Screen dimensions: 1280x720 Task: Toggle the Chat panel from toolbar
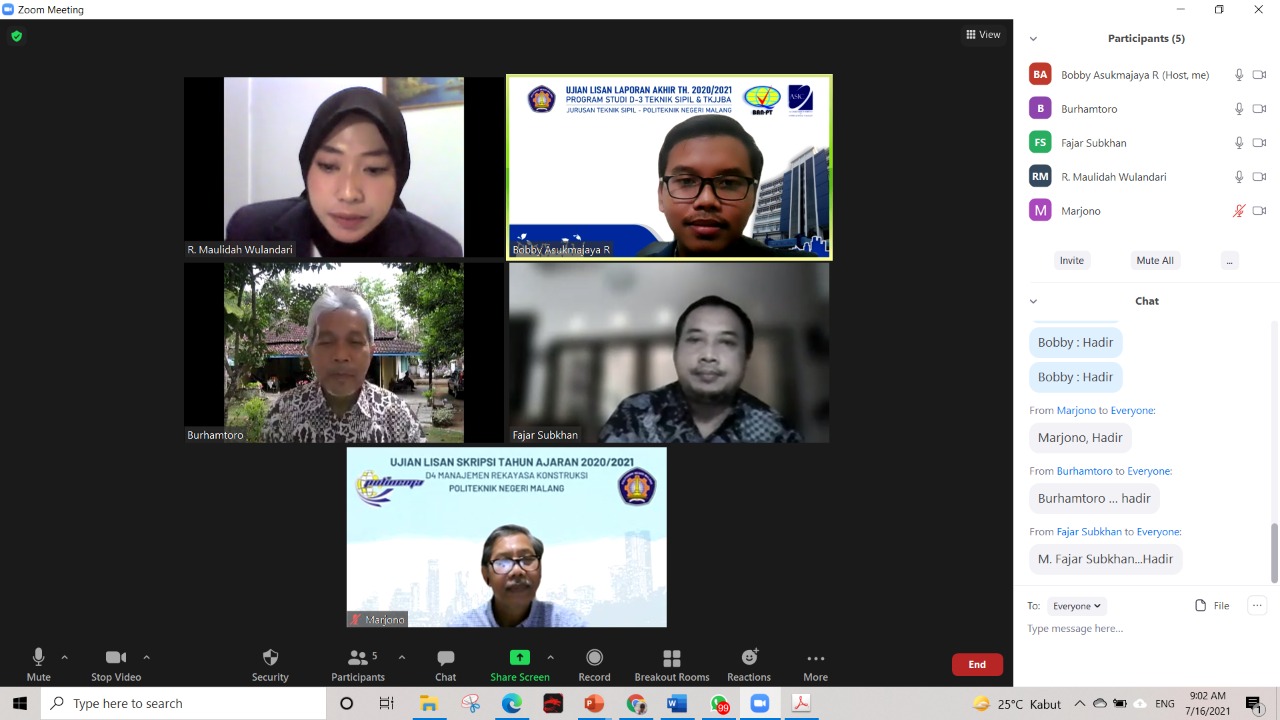coord(445,659)
